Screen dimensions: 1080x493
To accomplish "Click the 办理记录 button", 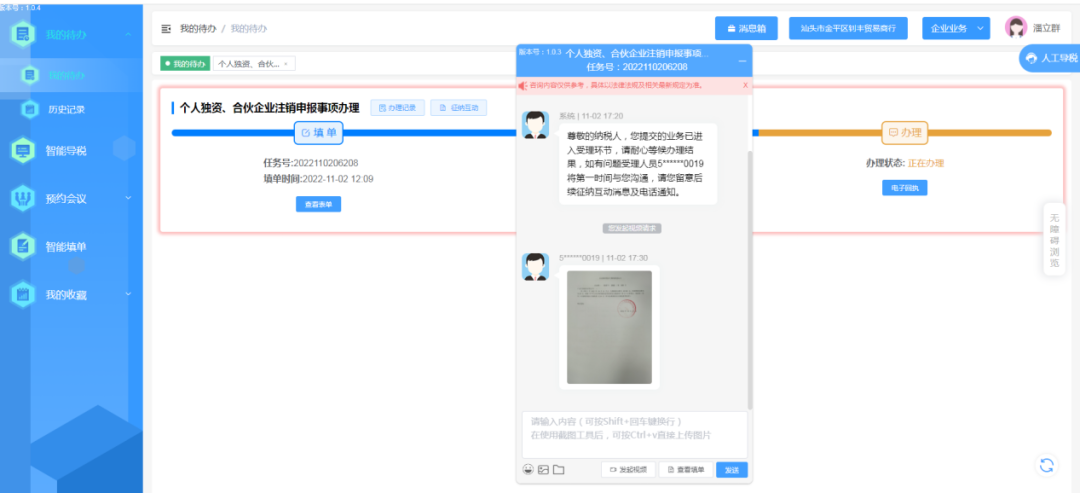I will 397,108.
